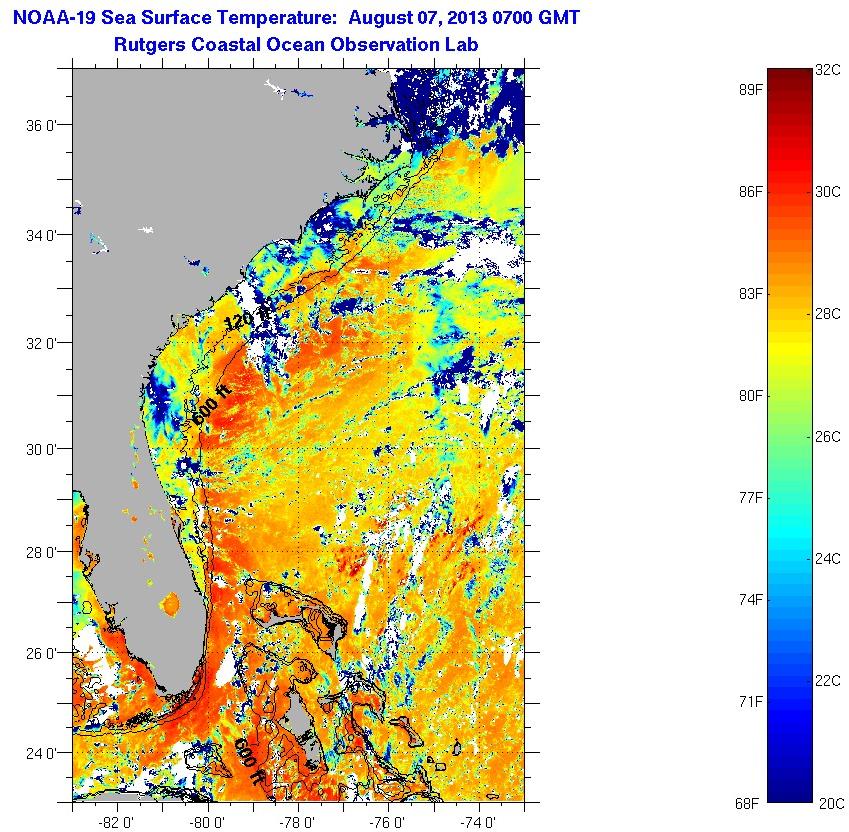This screenshot has height=832, width=849.
Task: Click the 36 0' latitude label
Action: pyautogui.click(x=41, y=126)
